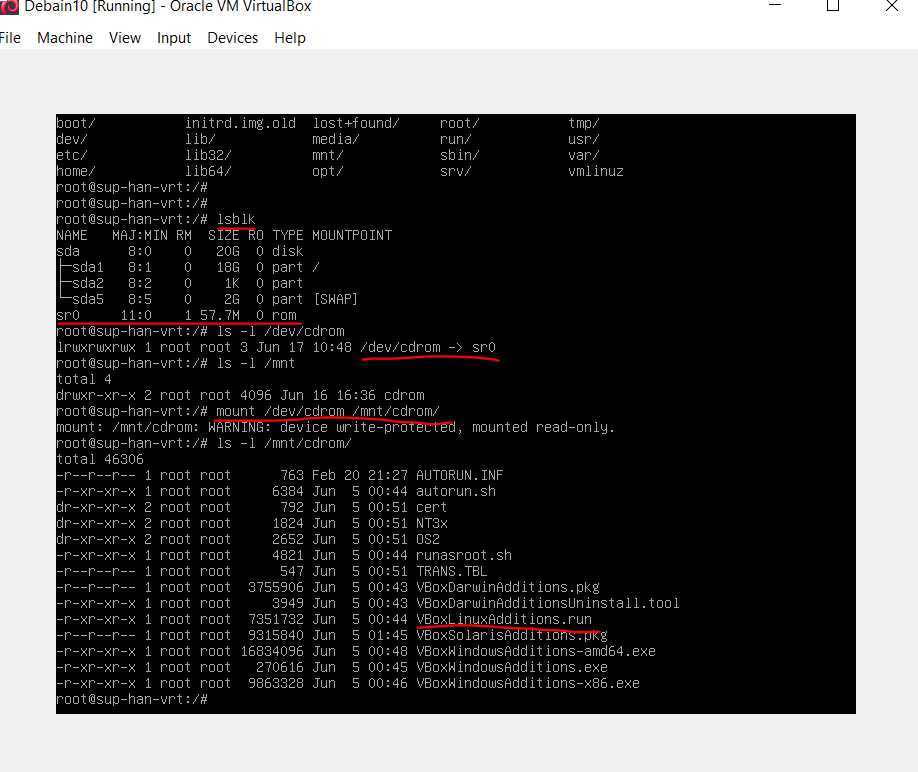This screenshot has height=772, width=918.
Task: Click the last shell prompt line
Action: (132, 699)
